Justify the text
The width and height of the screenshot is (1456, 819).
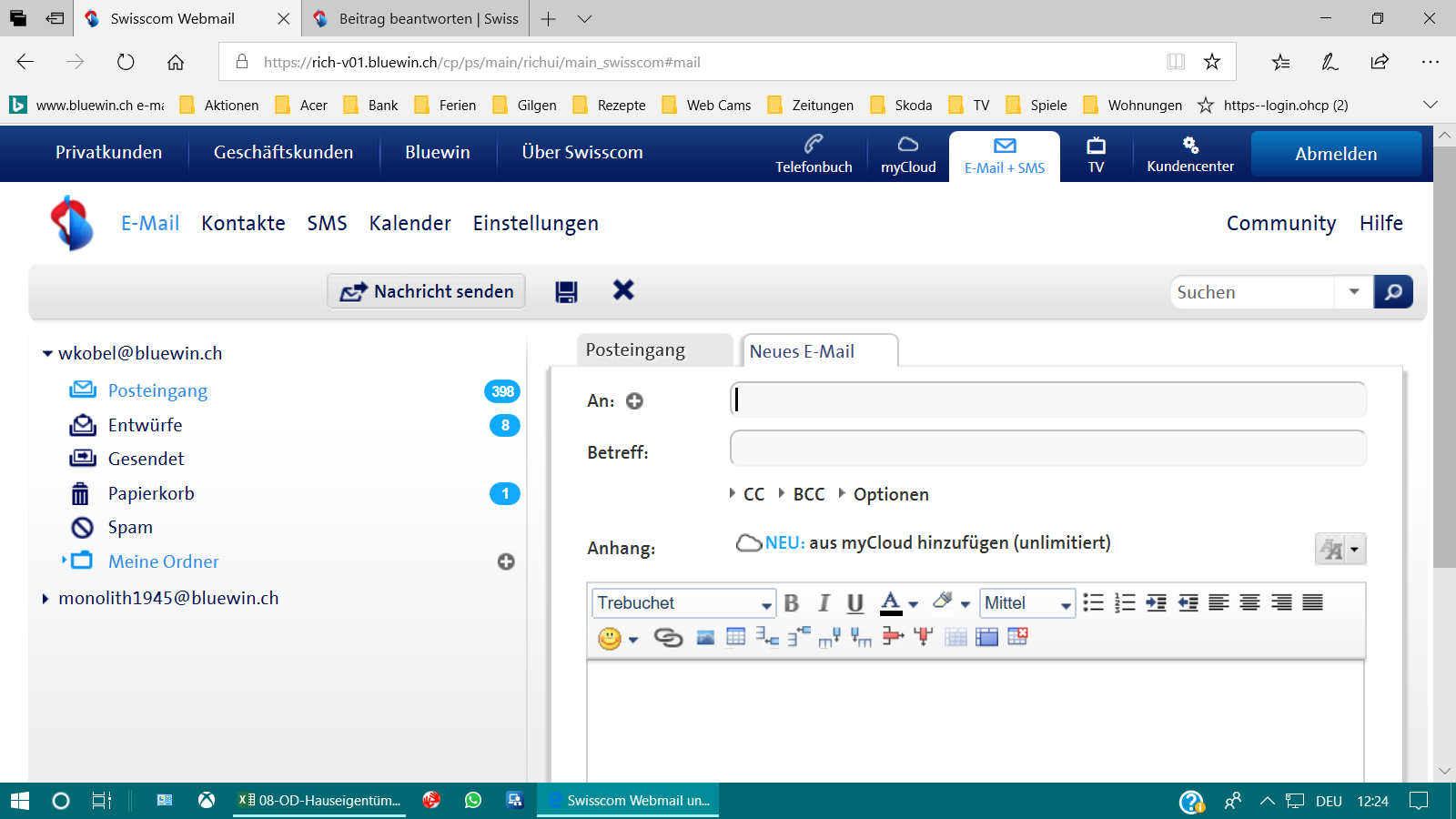pos(1312,602)
